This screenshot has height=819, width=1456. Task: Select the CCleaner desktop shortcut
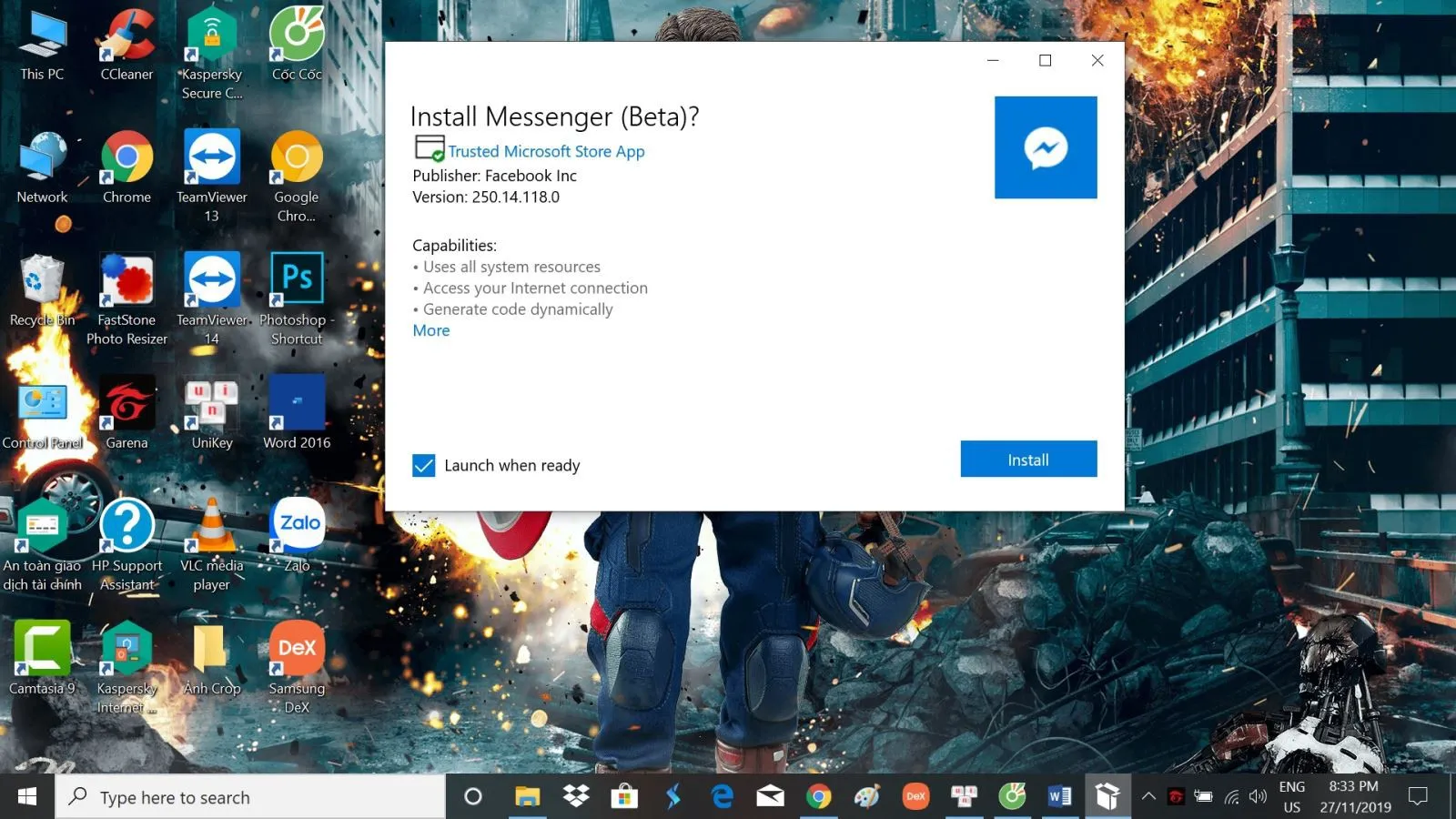[126, 45]
